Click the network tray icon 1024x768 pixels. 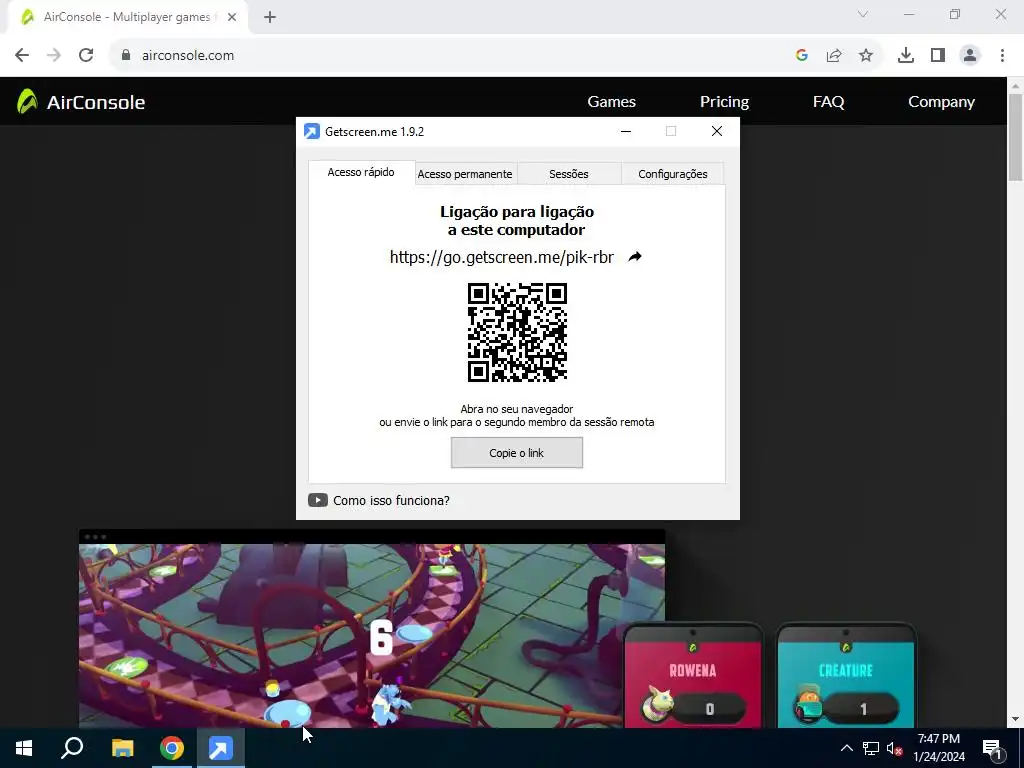pyautogui.click(x=871, y=748)
